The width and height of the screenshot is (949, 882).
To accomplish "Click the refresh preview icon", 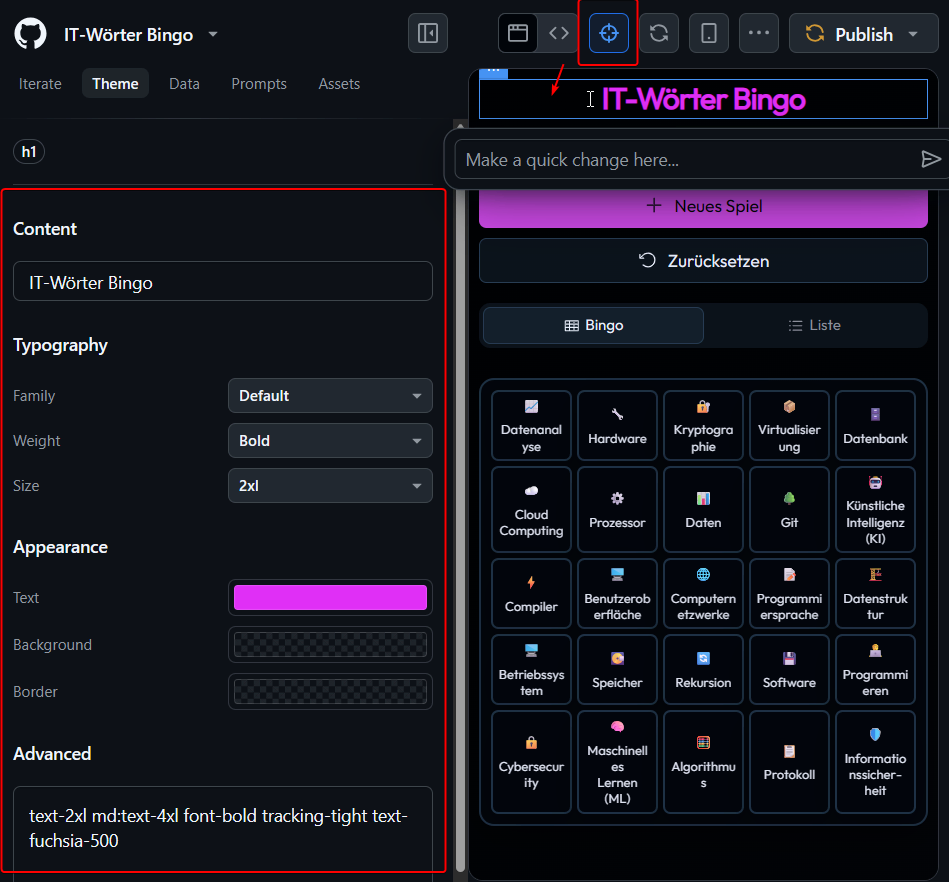I will tap(659, 33).
